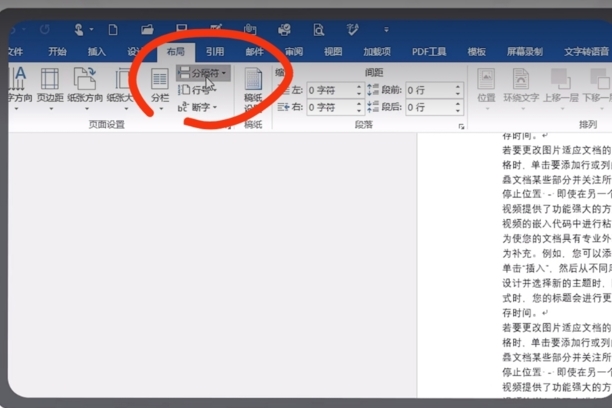
Task: Open paragraph dialog launcher in 段落 group
Action: click(x=461, y=126)
